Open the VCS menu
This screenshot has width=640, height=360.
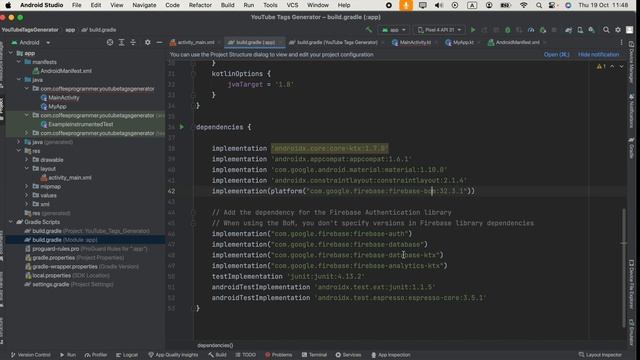292,5
